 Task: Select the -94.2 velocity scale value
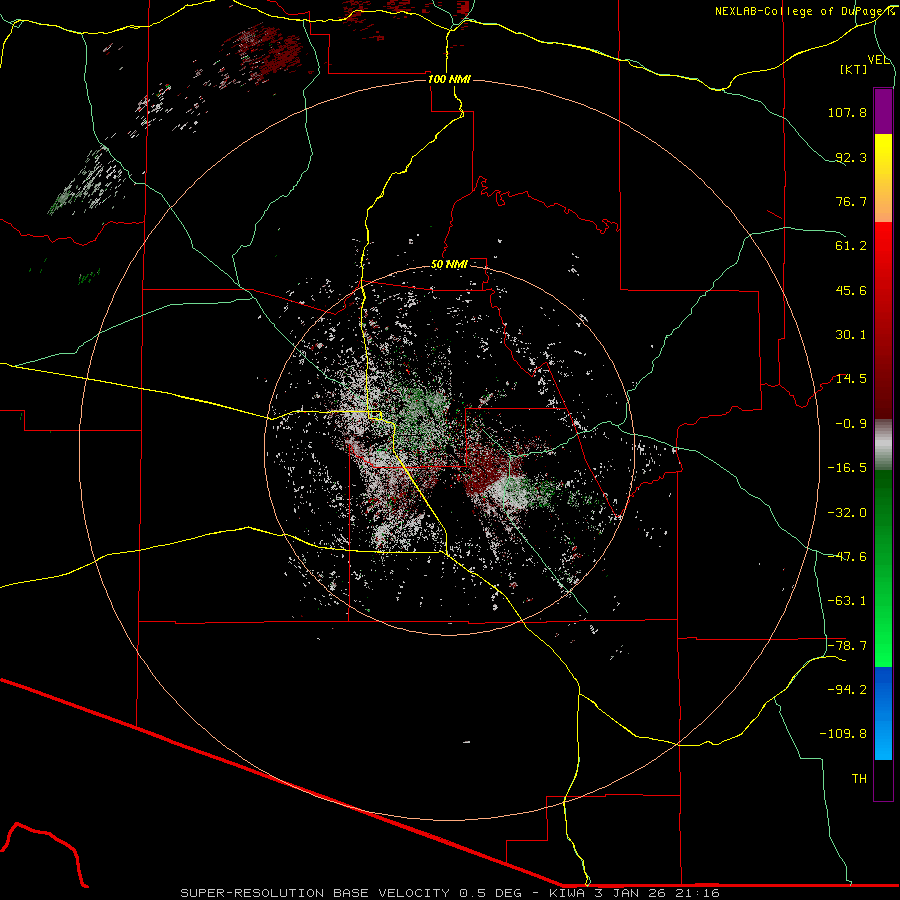point(847,689)
